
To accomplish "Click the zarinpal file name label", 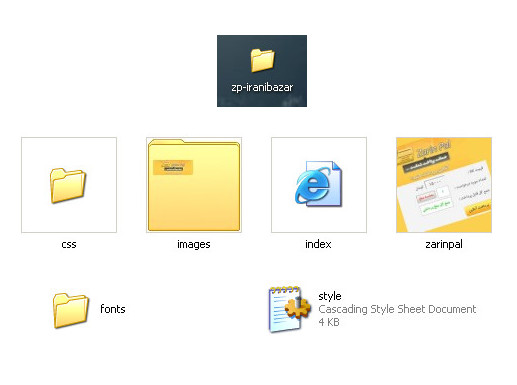I will click(x=444, y=244).
